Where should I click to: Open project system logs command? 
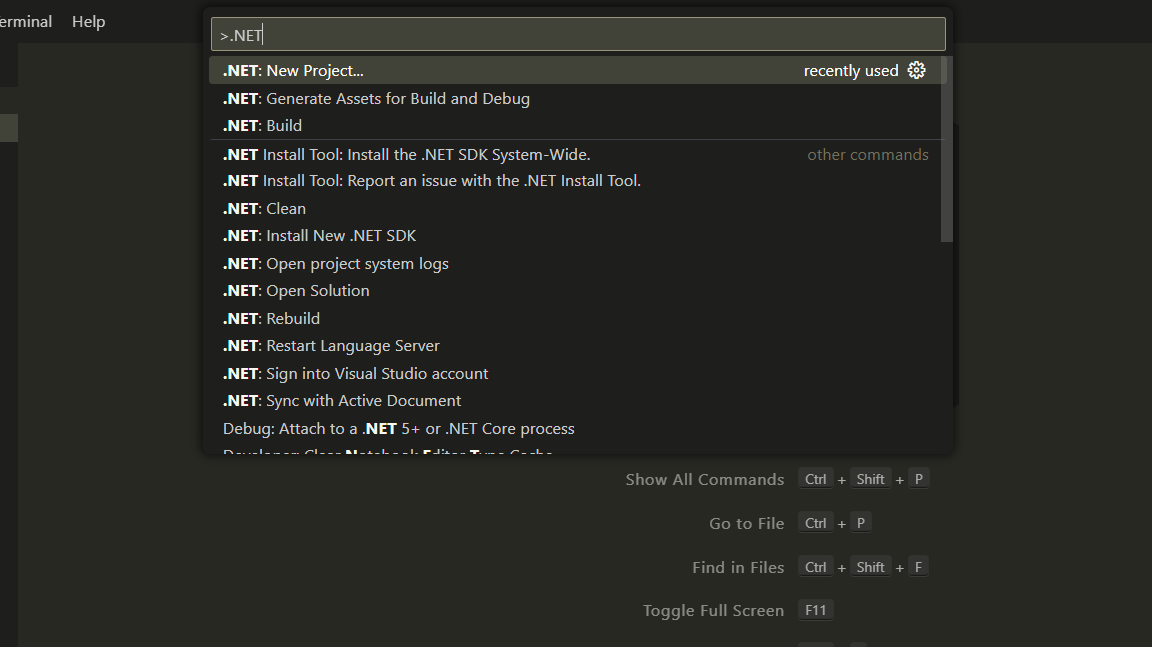(x=575, y=264)
